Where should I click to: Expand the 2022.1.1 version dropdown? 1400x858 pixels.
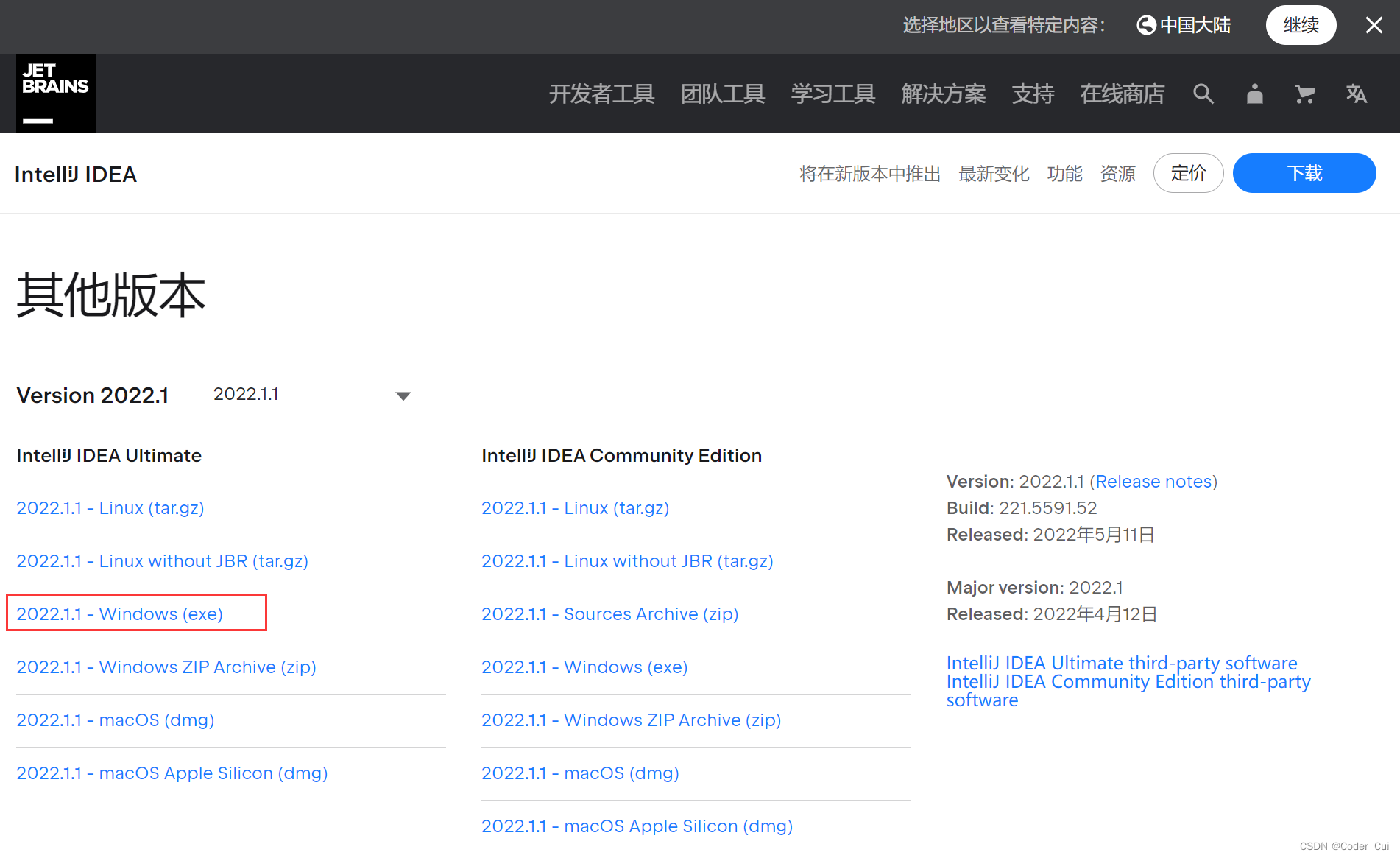(x=314, y=395)
